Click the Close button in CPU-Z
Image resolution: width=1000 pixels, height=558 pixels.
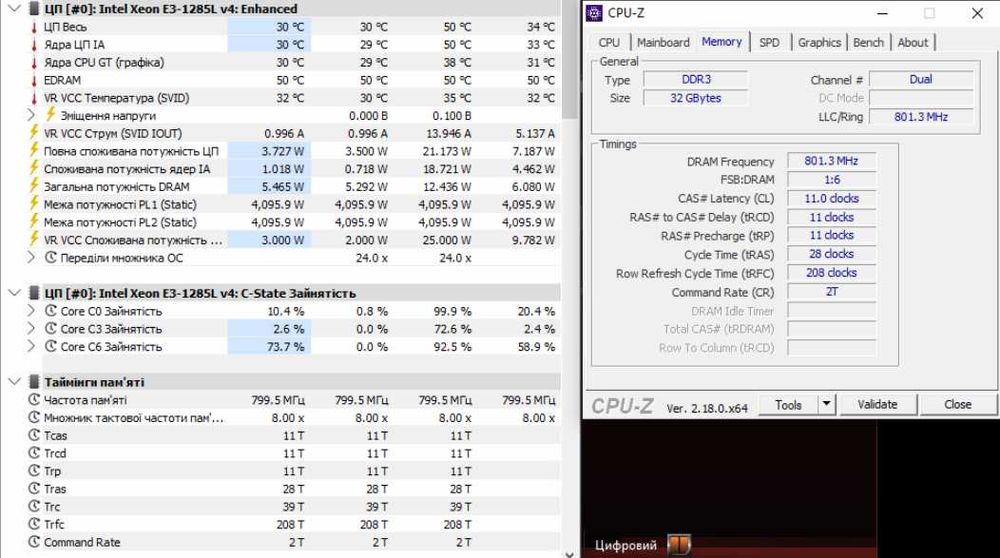[x=957, y=405]
